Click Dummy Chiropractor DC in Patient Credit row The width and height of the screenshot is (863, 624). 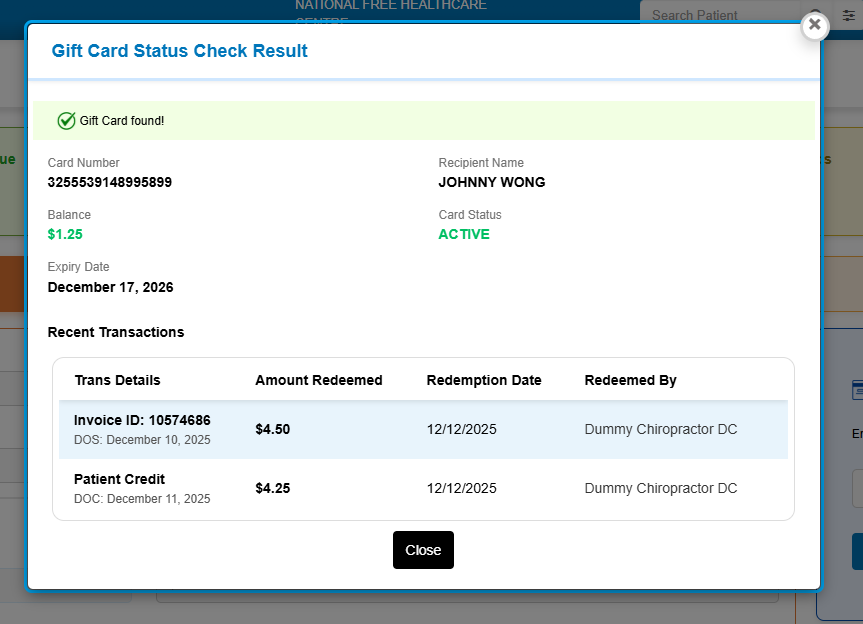(x=661, y=488)
